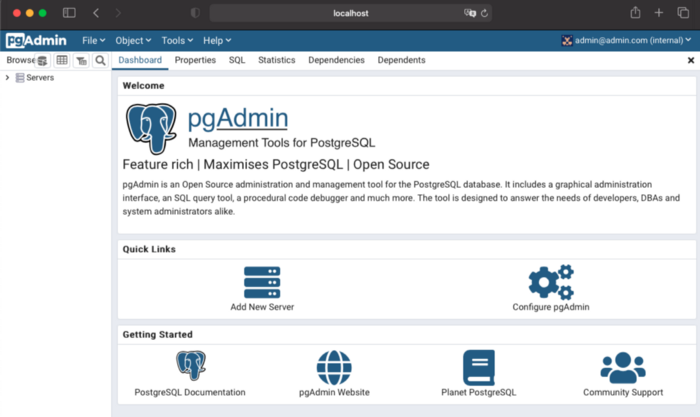Expand the Servers tree node
Image resolution: width=700 pixels, height=417 pixels.
click(7, 78)
